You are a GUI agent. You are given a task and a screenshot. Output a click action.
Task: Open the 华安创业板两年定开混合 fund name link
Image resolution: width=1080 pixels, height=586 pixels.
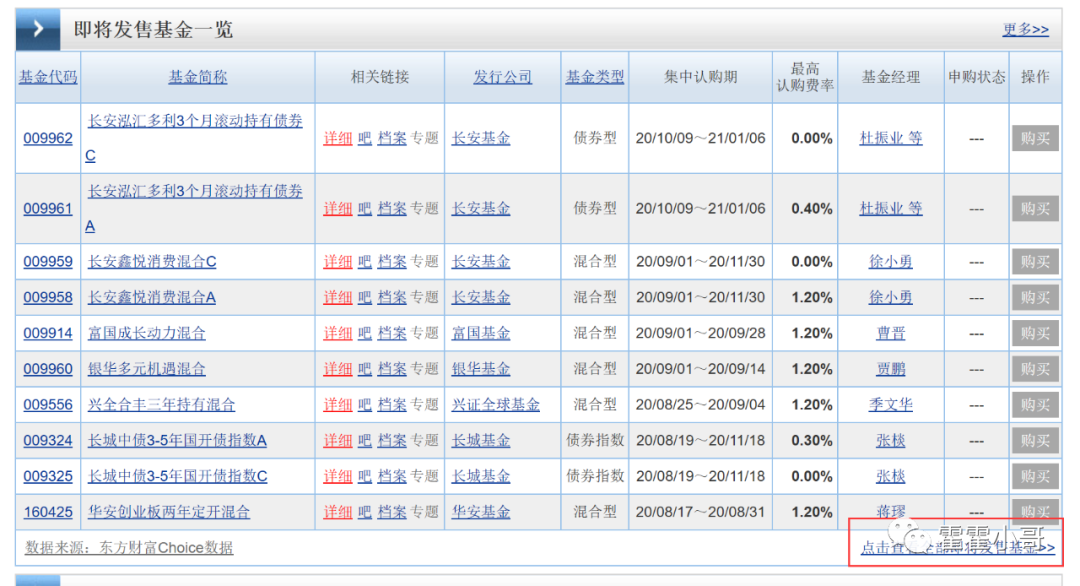click(x=169, y=512)
